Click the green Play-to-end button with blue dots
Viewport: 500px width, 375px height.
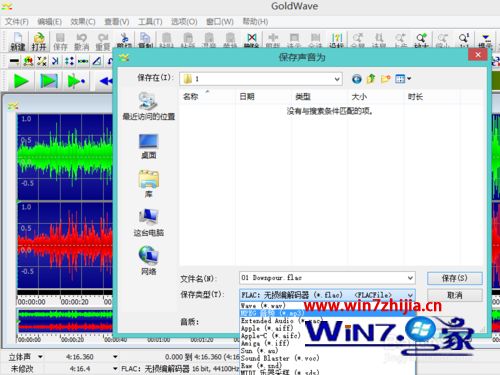tap(76, 81)
